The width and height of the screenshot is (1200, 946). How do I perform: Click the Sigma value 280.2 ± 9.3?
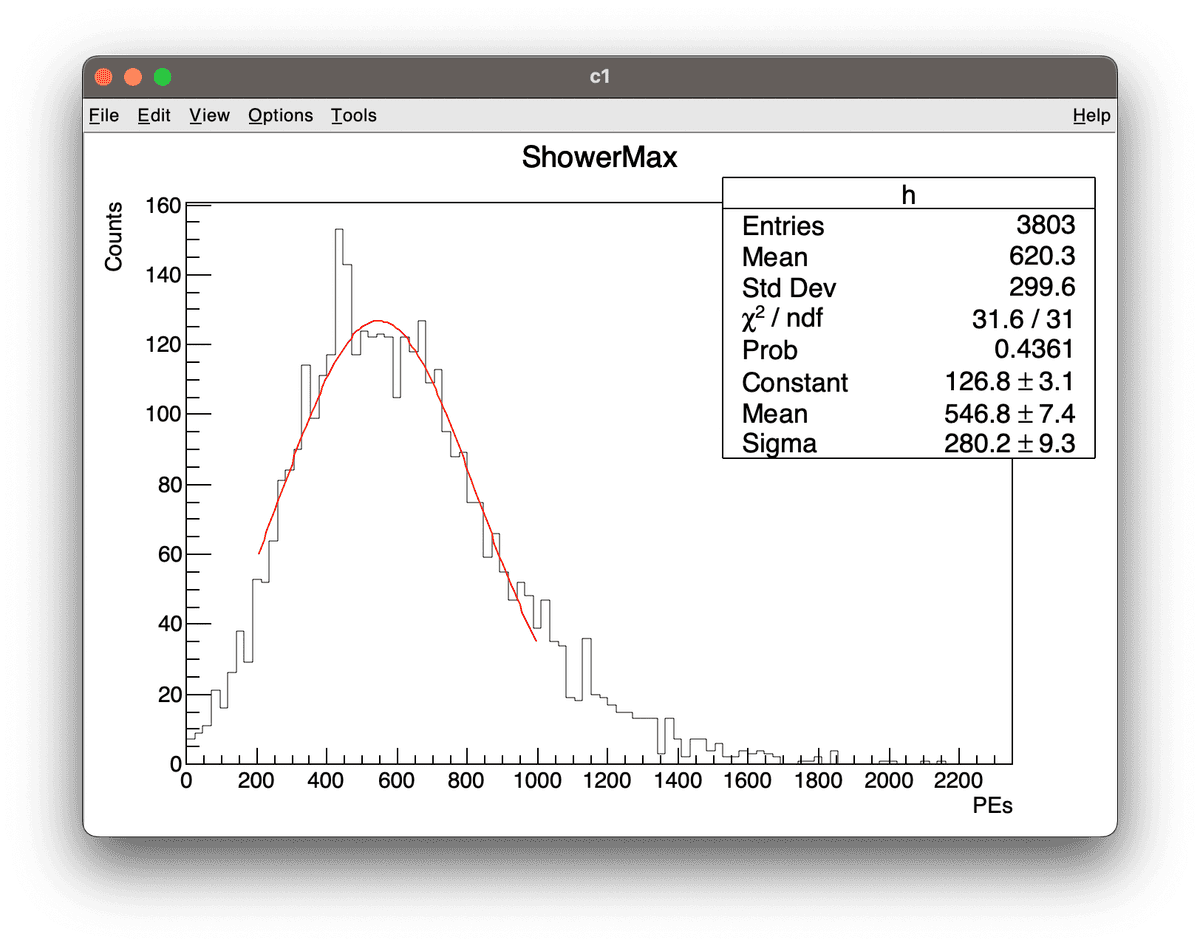(x=1010, y=444)
